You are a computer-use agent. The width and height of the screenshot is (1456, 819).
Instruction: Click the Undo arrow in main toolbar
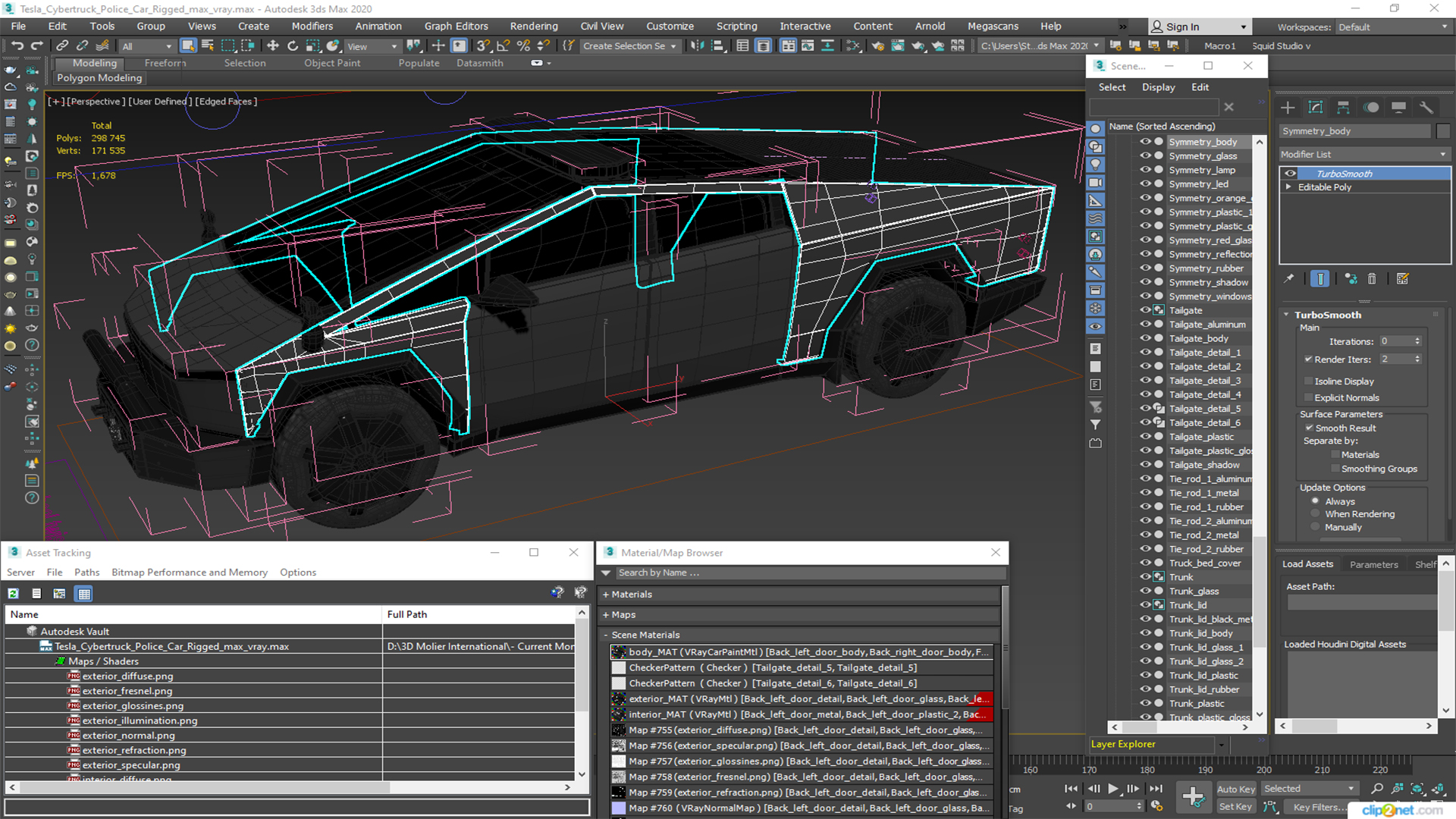point(17,45)
